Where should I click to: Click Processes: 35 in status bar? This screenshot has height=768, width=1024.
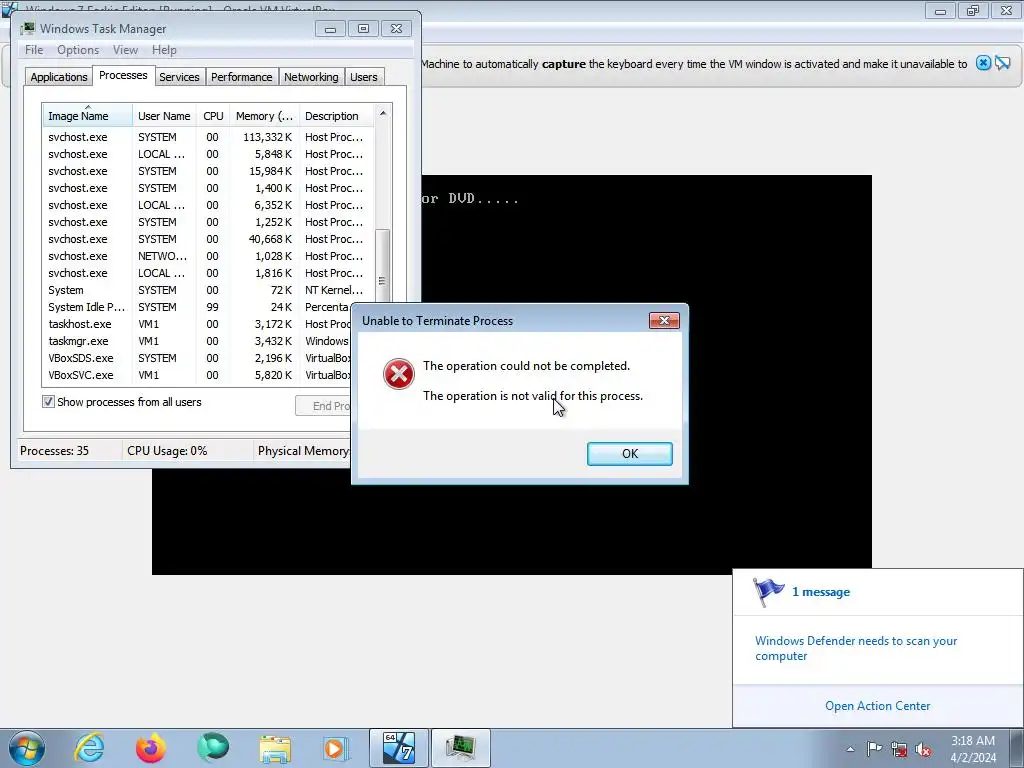tap(54, 451)
